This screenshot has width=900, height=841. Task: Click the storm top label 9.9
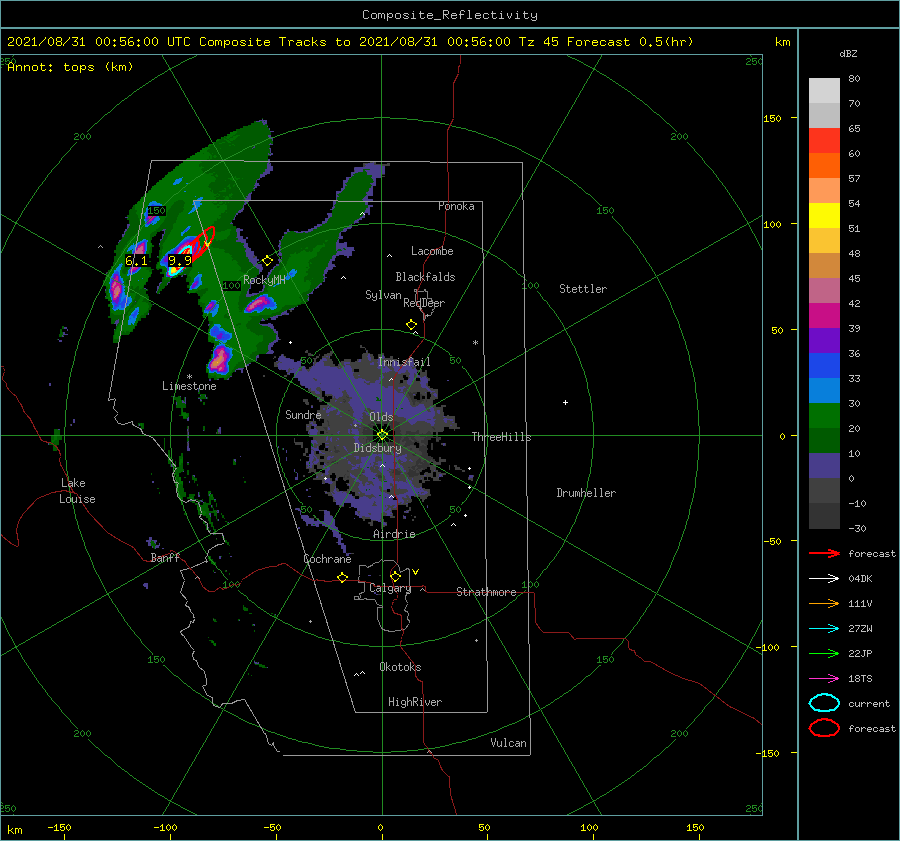180,261
